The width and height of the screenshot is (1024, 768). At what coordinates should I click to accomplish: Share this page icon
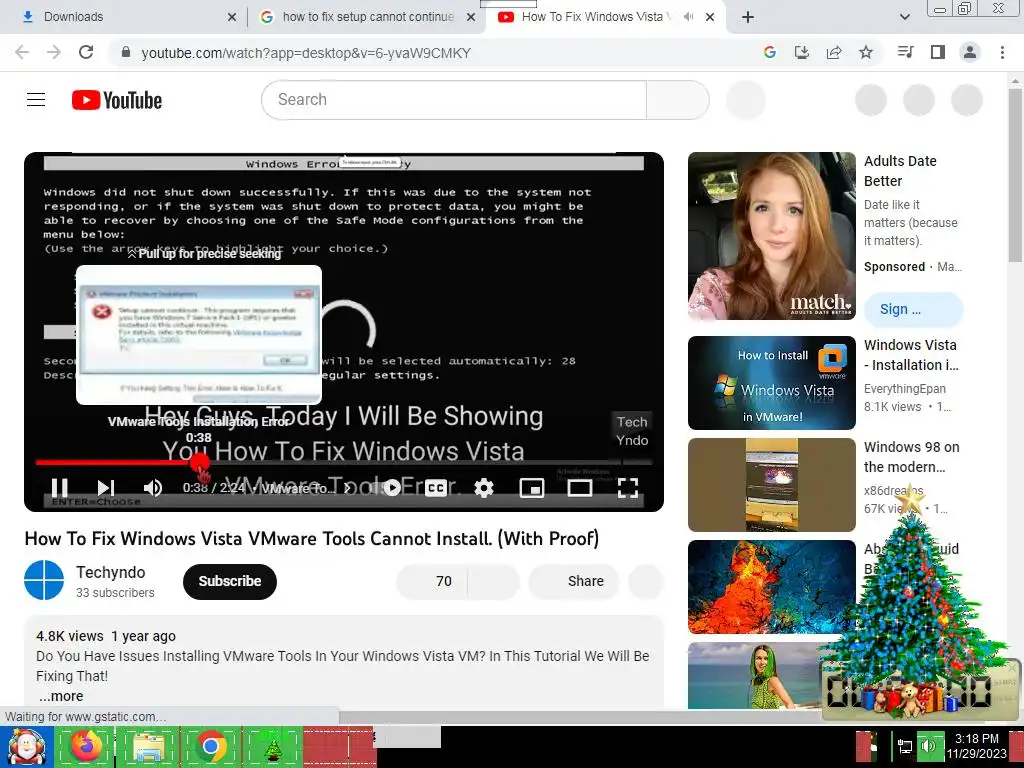834,52
